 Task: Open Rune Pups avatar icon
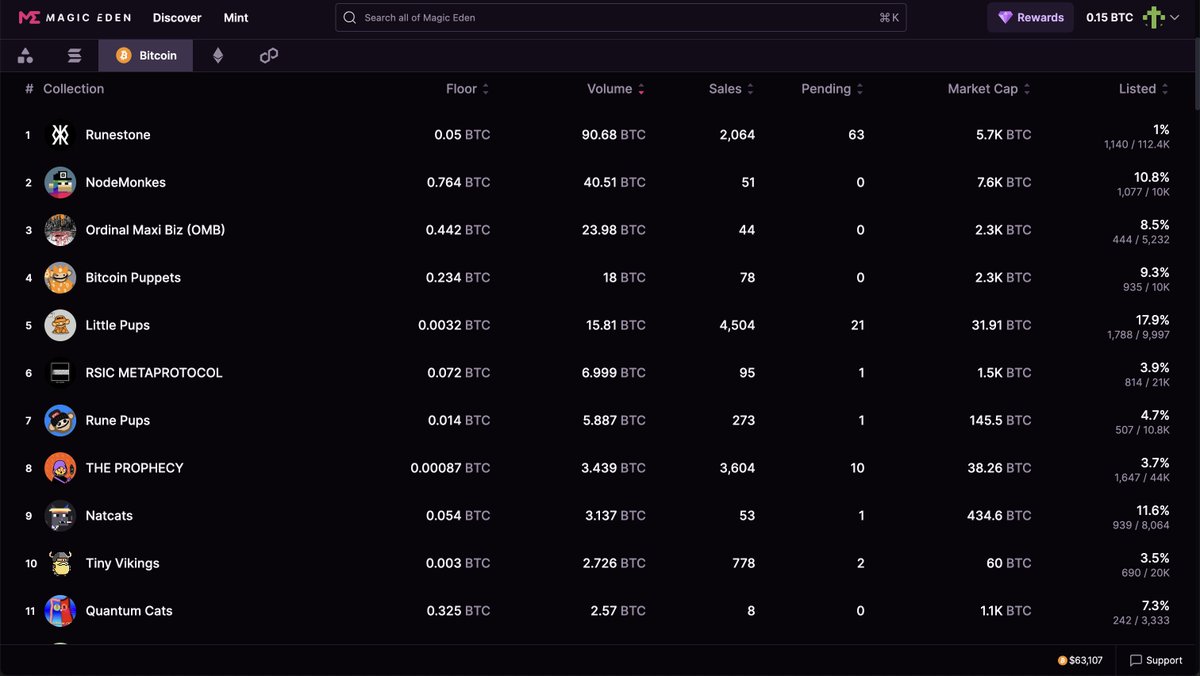tap(60, 421)
